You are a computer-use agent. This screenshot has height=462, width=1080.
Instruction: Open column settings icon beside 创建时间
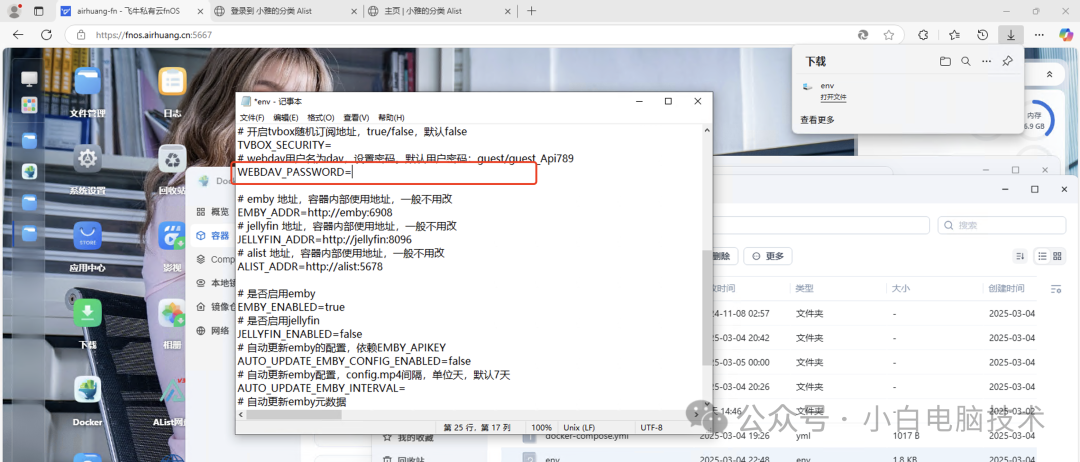click(x=1056, y=288)
